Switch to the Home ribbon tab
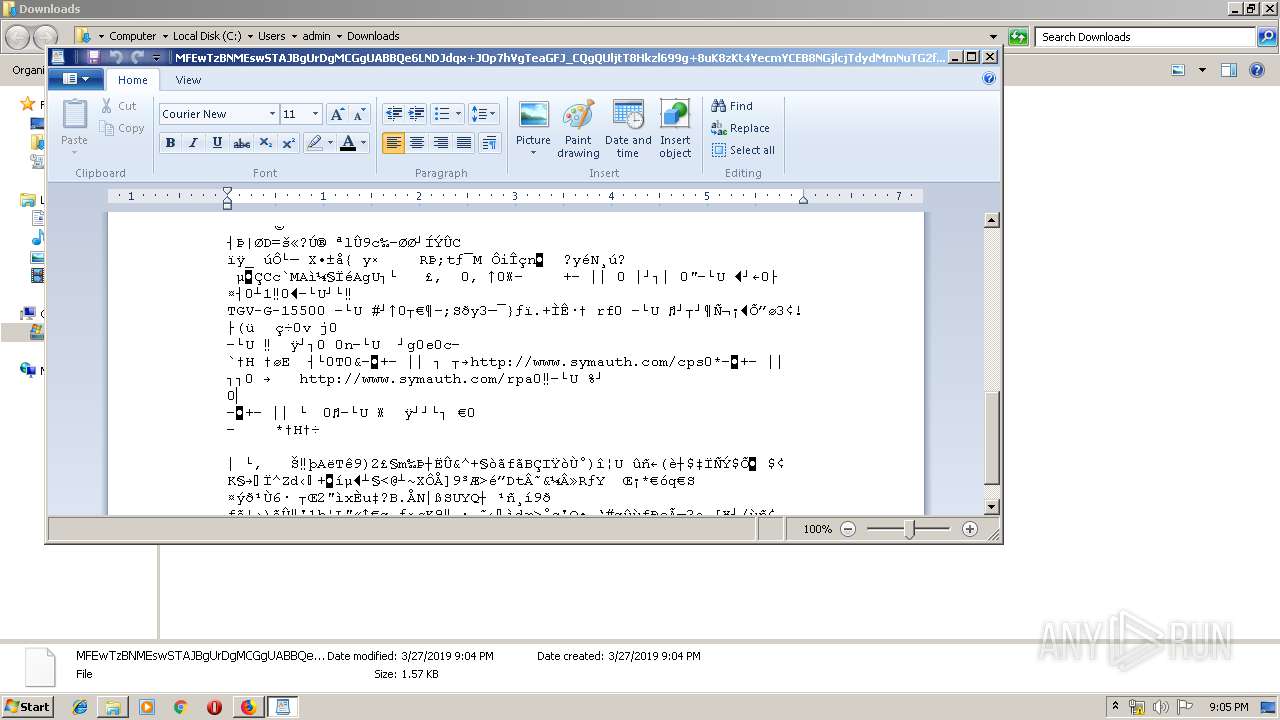1280x720 pixels. [133, 80]
